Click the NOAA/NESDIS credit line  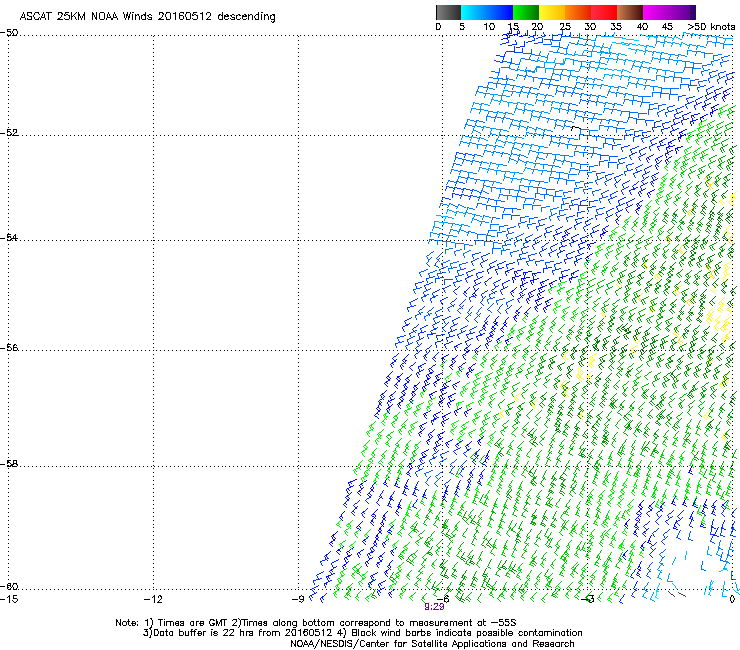tap(432, 644)
